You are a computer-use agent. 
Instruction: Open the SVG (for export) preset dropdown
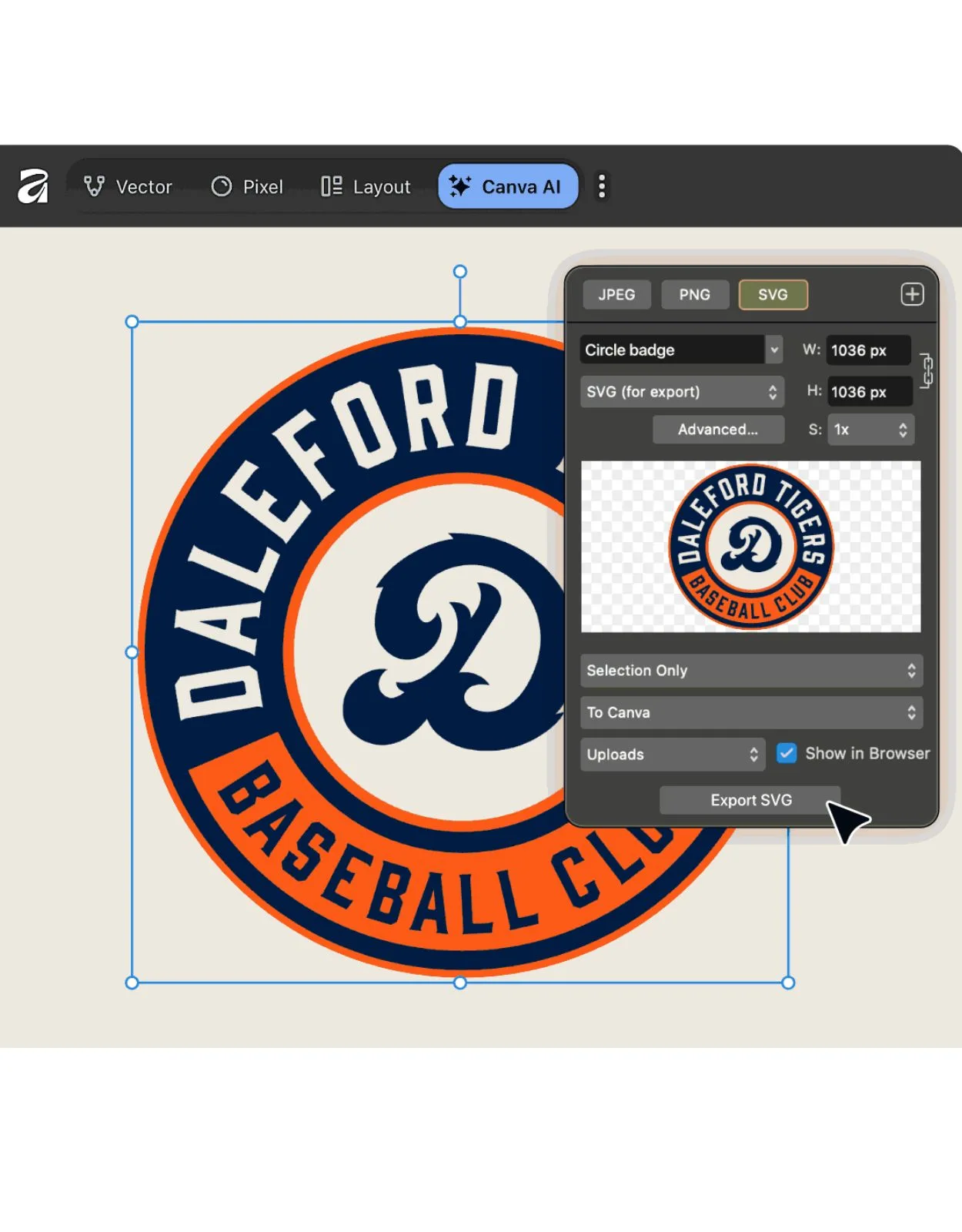pyautogui.click(x=682, y=392)
